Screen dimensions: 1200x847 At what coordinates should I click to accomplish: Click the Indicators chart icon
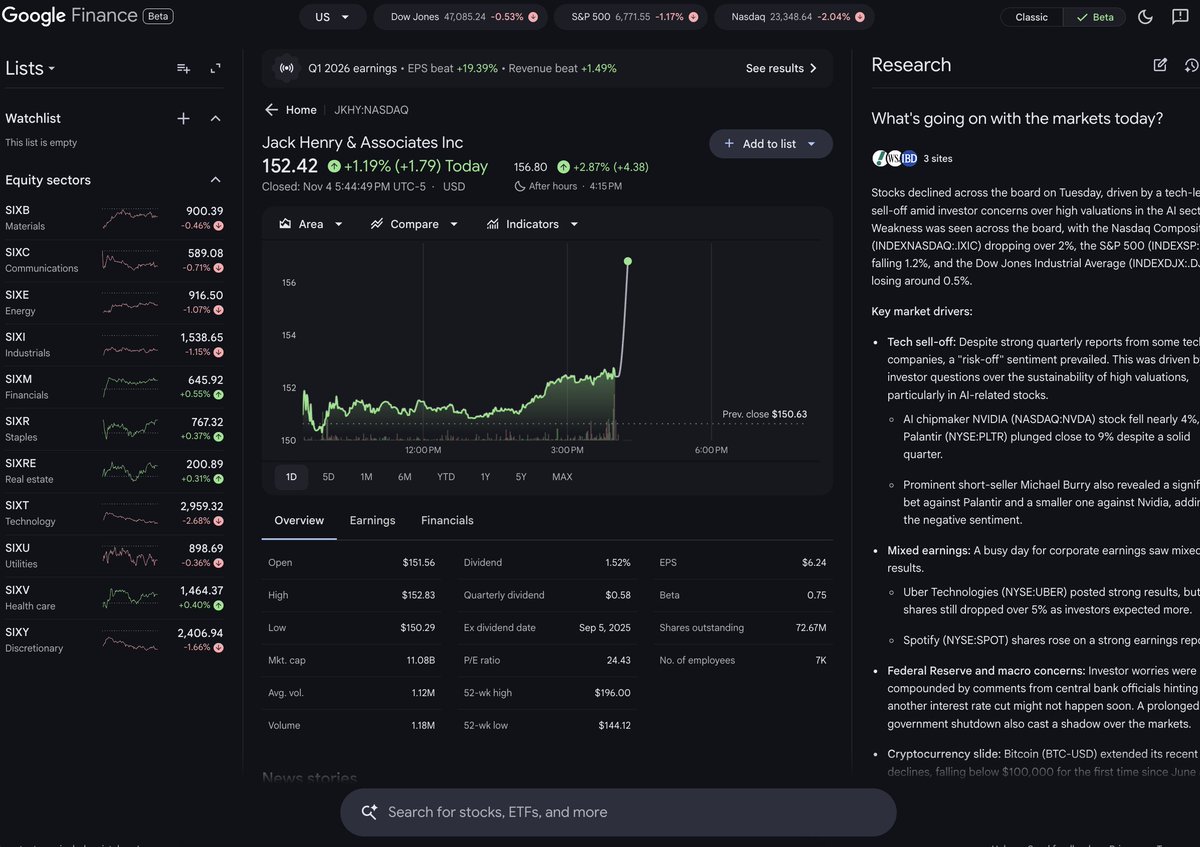493,224
